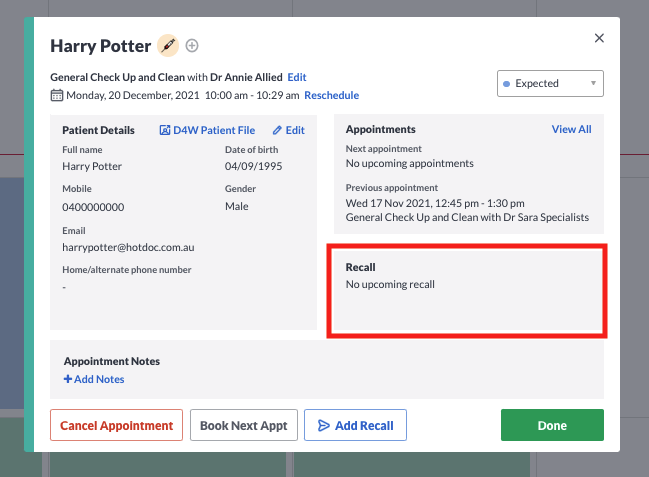Click the 'Recall' section heading
This screenshot has height=477, width=649.
point(361,267)
